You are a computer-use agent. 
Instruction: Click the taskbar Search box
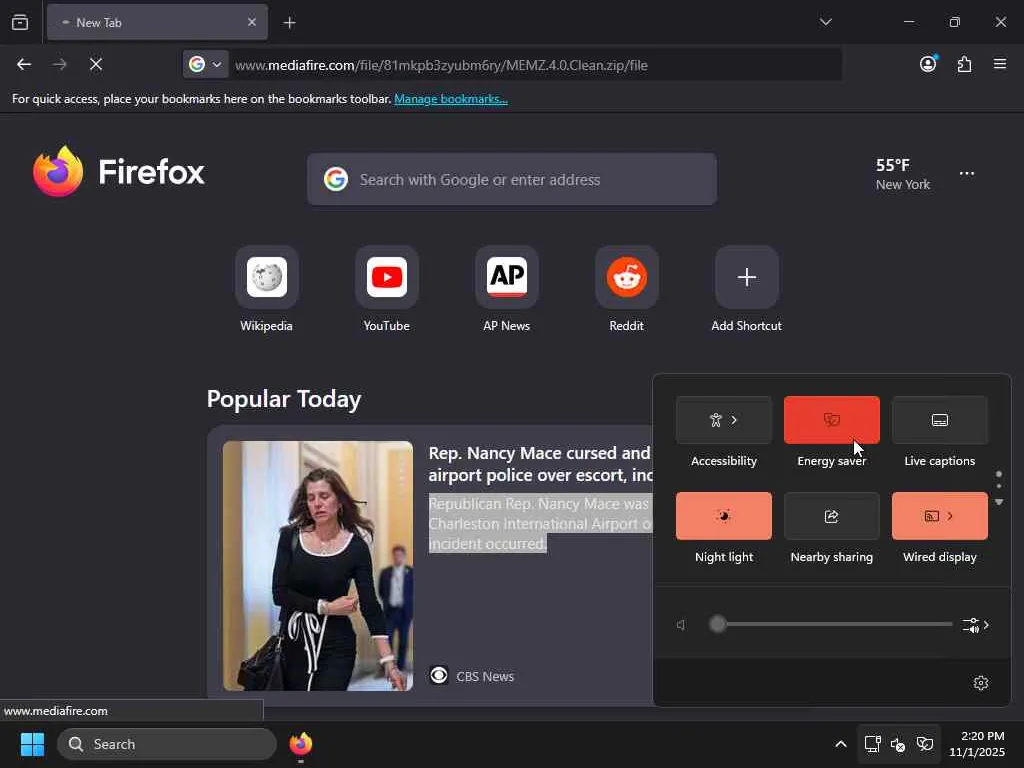coord(167,744)
